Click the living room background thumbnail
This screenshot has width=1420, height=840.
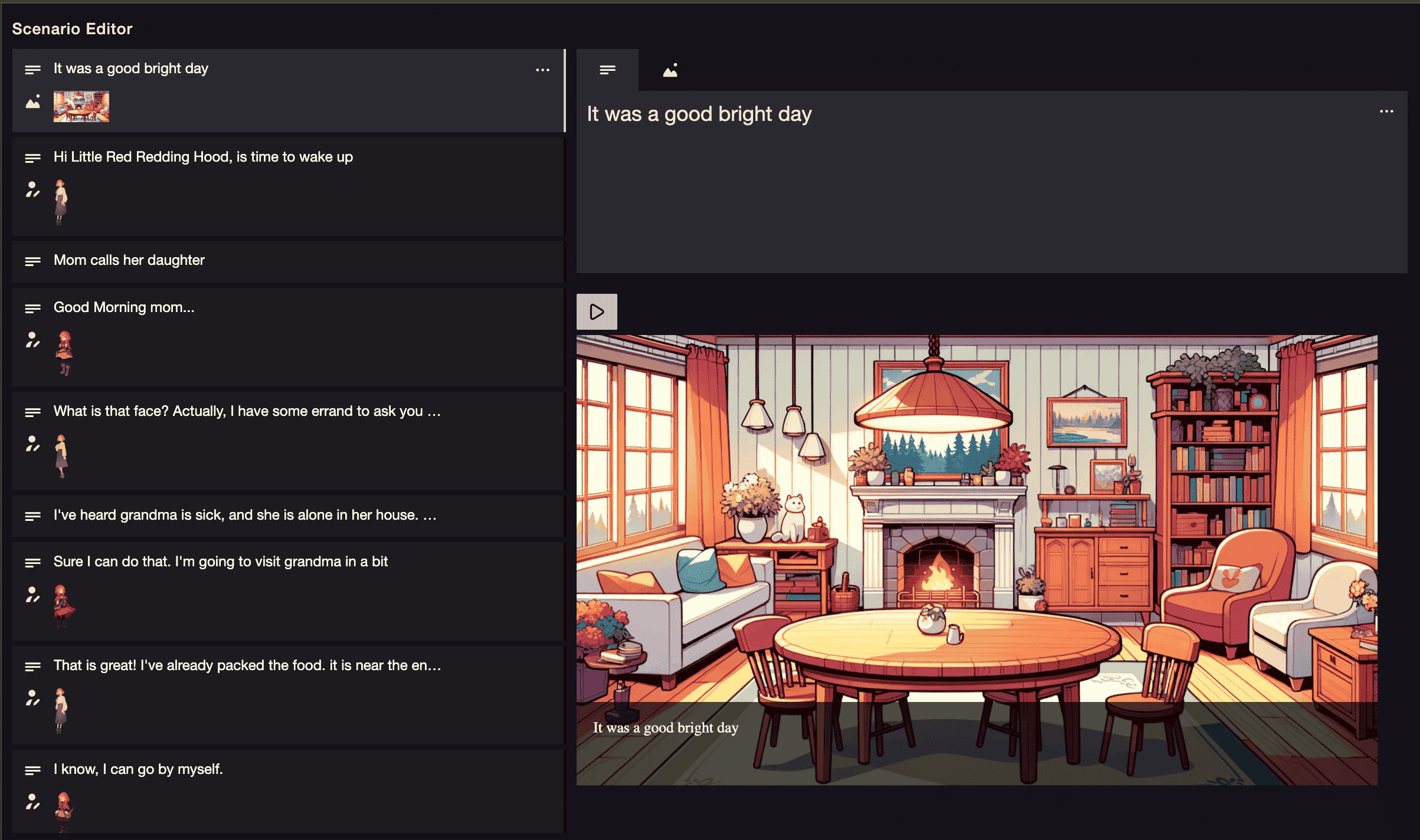81,106
